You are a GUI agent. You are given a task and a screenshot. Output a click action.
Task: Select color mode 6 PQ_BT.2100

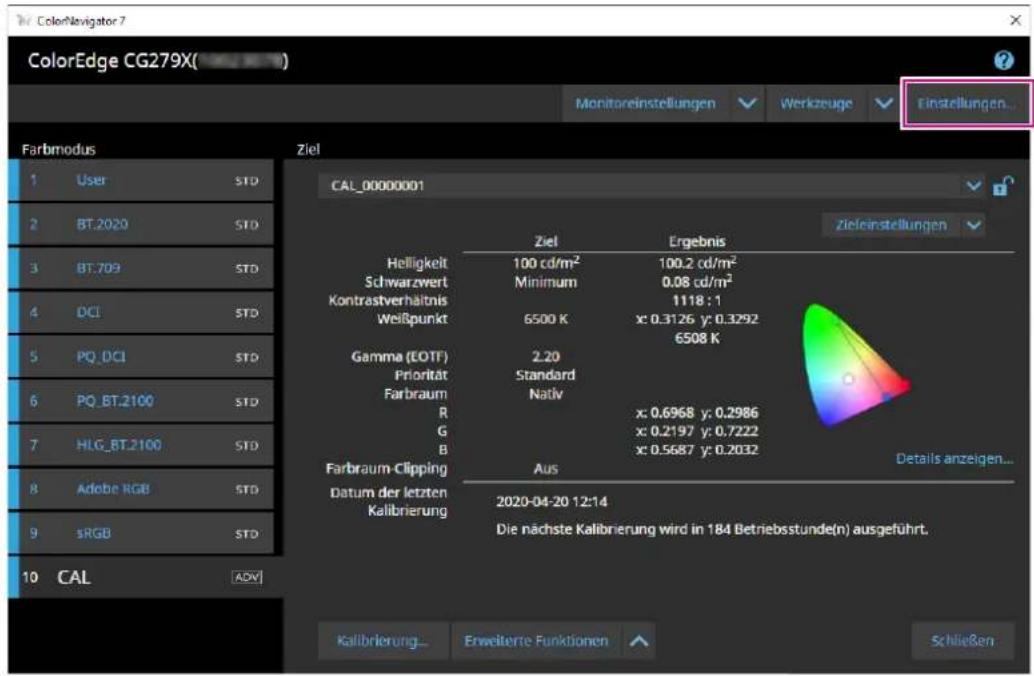point(141,401)
